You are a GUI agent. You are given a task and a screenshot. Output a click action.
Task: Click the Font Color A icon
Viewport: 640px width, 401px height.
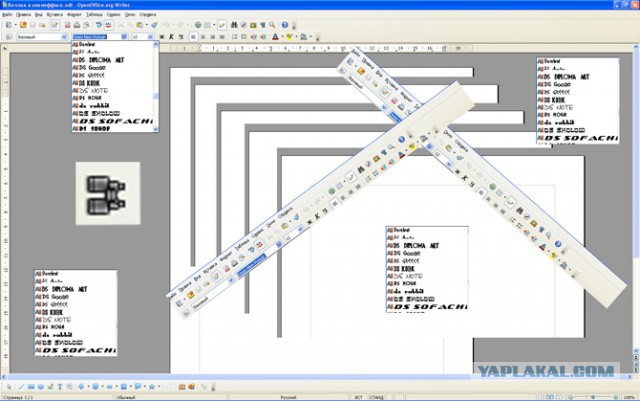pyautogui.click(x=276, y=37)
